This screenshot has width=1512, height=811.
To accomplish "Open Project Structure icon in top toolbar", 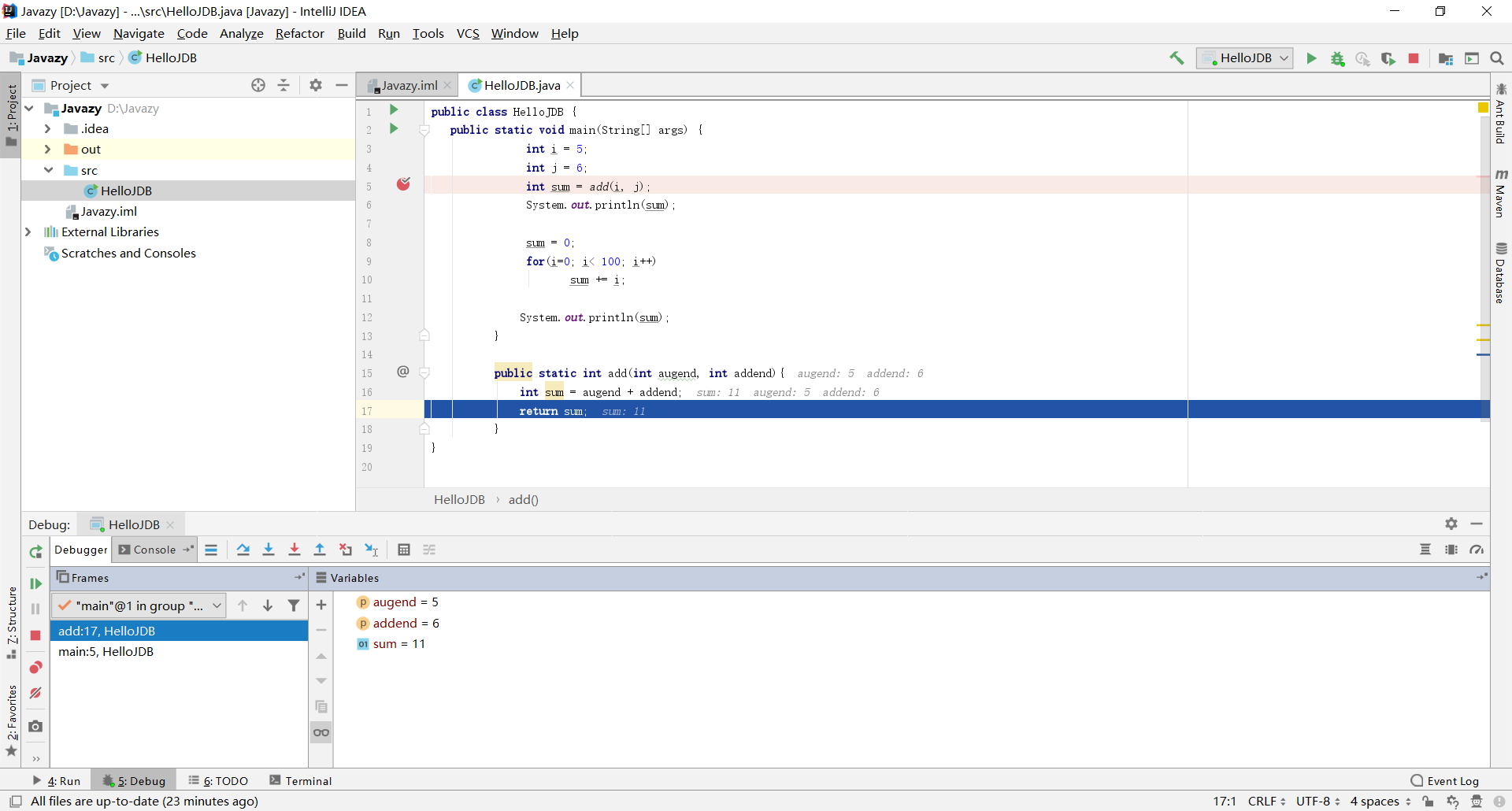I will click(1446, 58).
